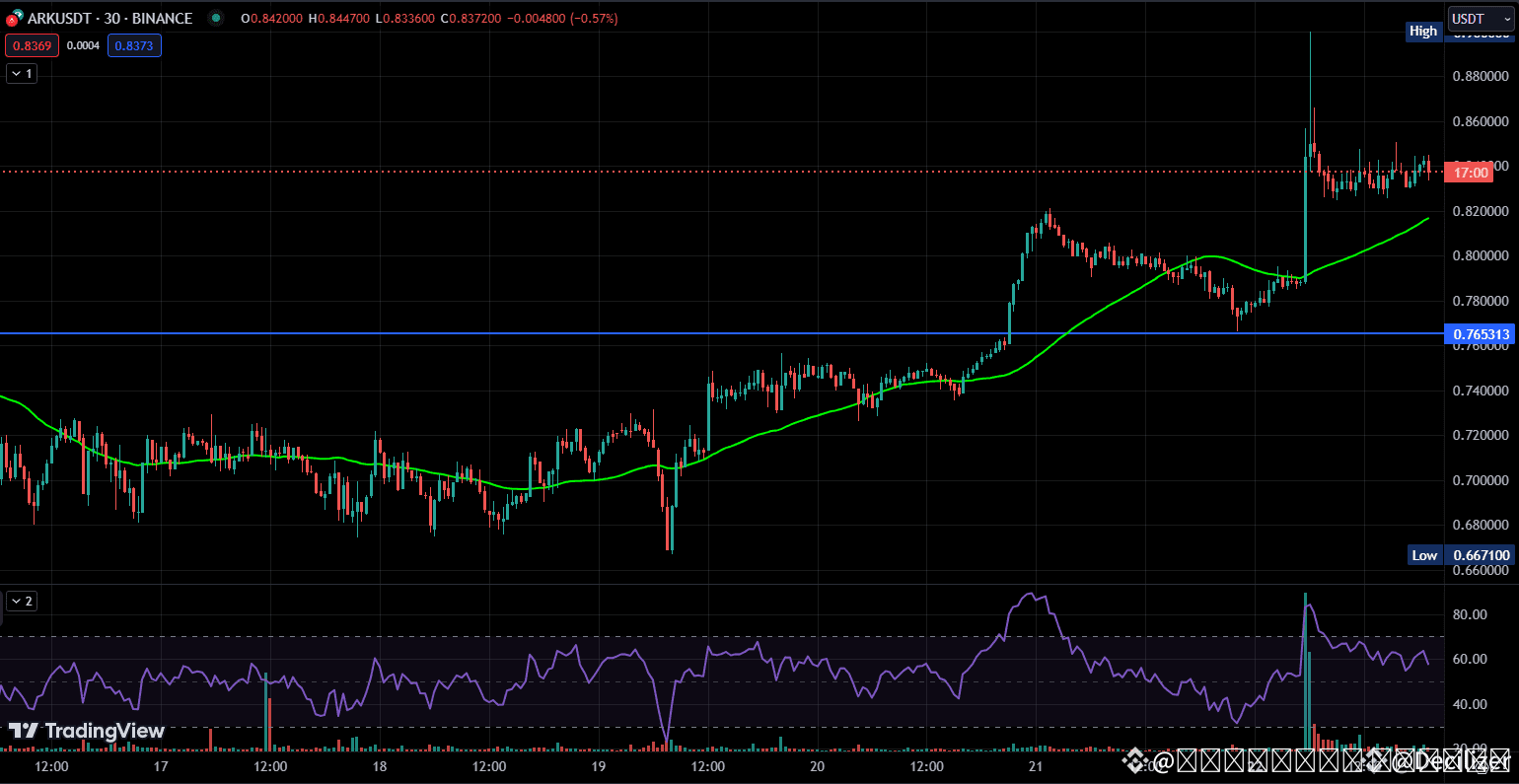Click BINANCE exchange name in the legend
Viewport: 1519px width, 784px height.
[164, 18]
